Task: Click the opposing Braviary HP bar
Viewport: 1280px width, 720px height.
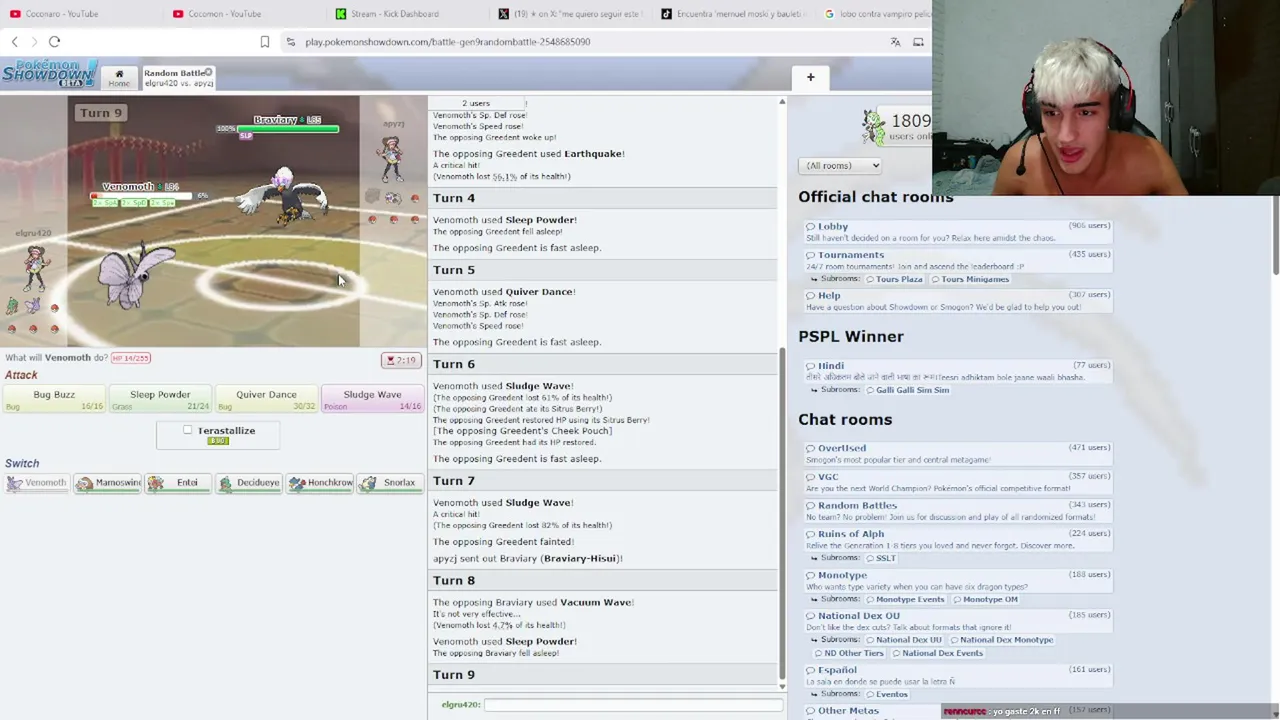Action: 288,129
